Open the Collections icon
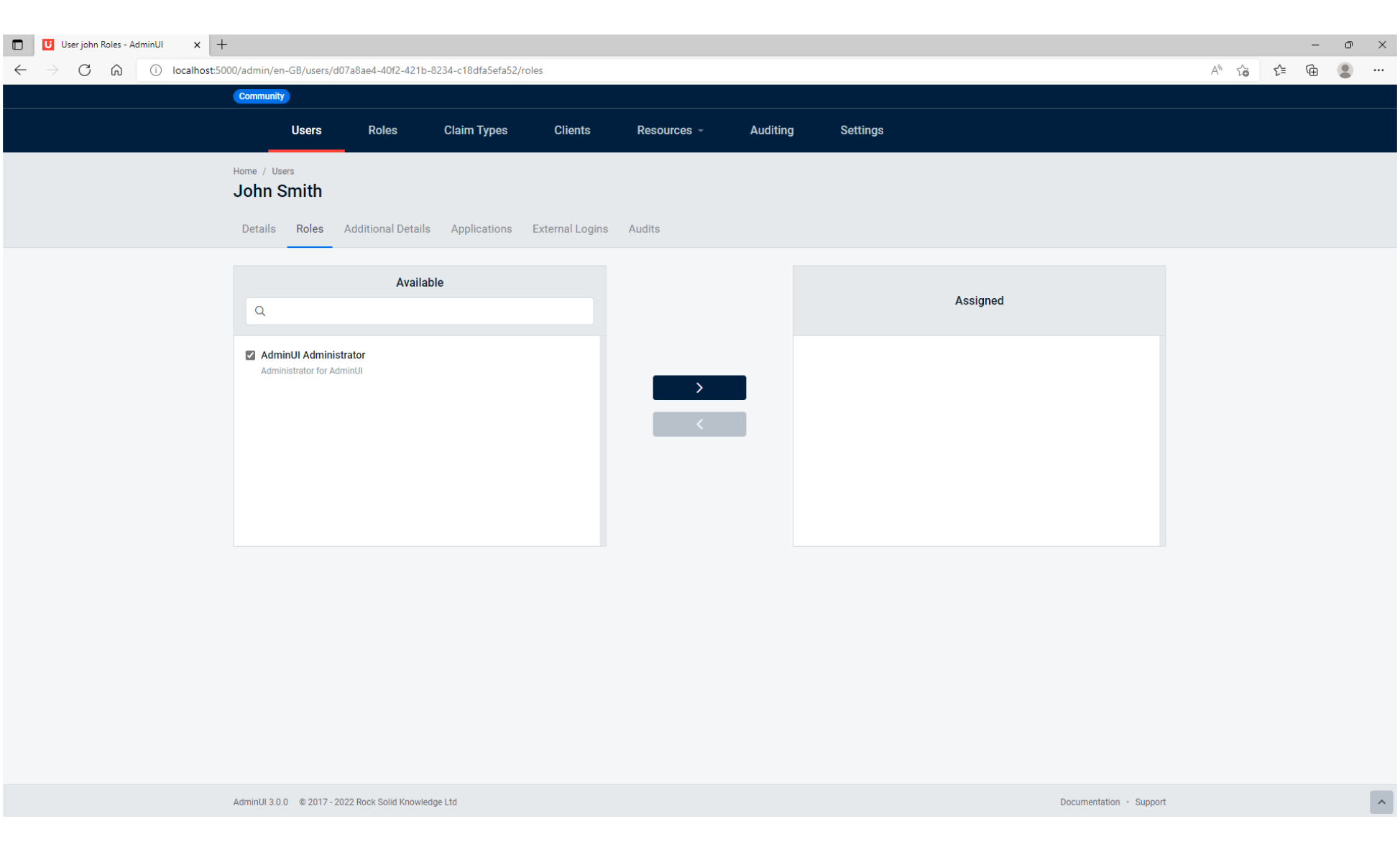1400x852 pixels. coord(1312,70)
